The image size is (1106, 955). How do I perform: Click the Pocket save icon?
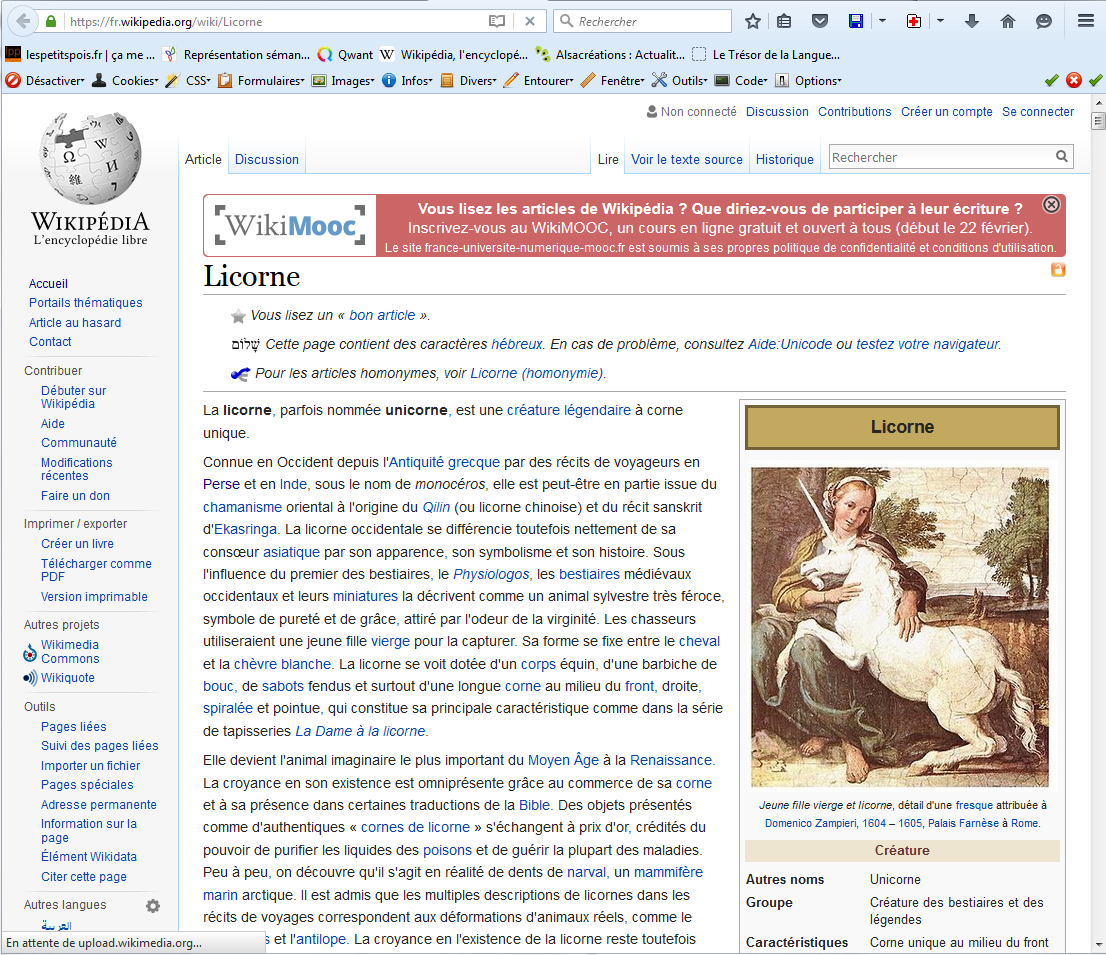(x=819, y=21)
